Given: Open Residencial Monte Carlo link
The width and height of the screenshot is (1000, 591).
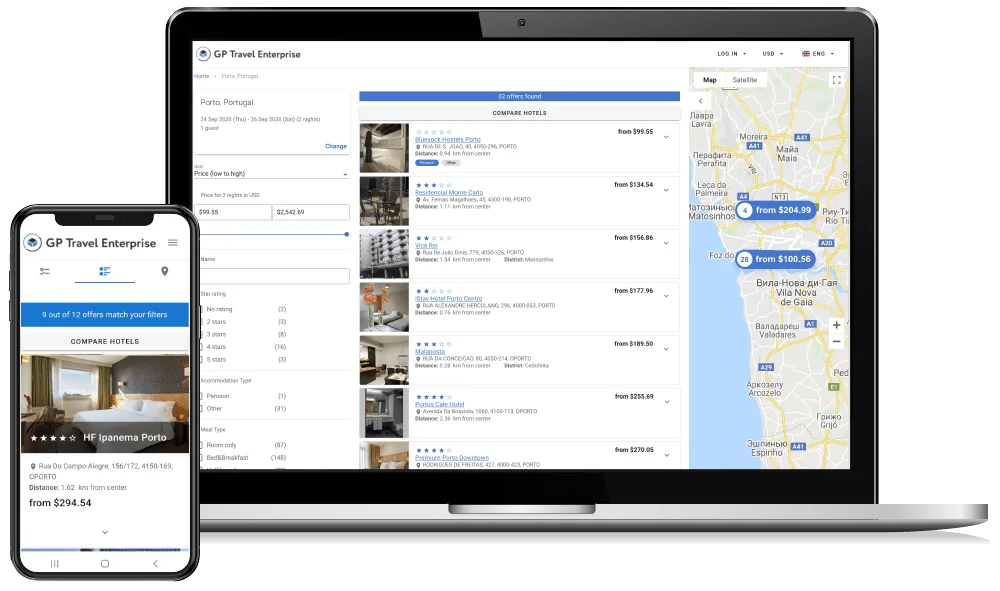Looking at the screenshot, I should point(449,193).
